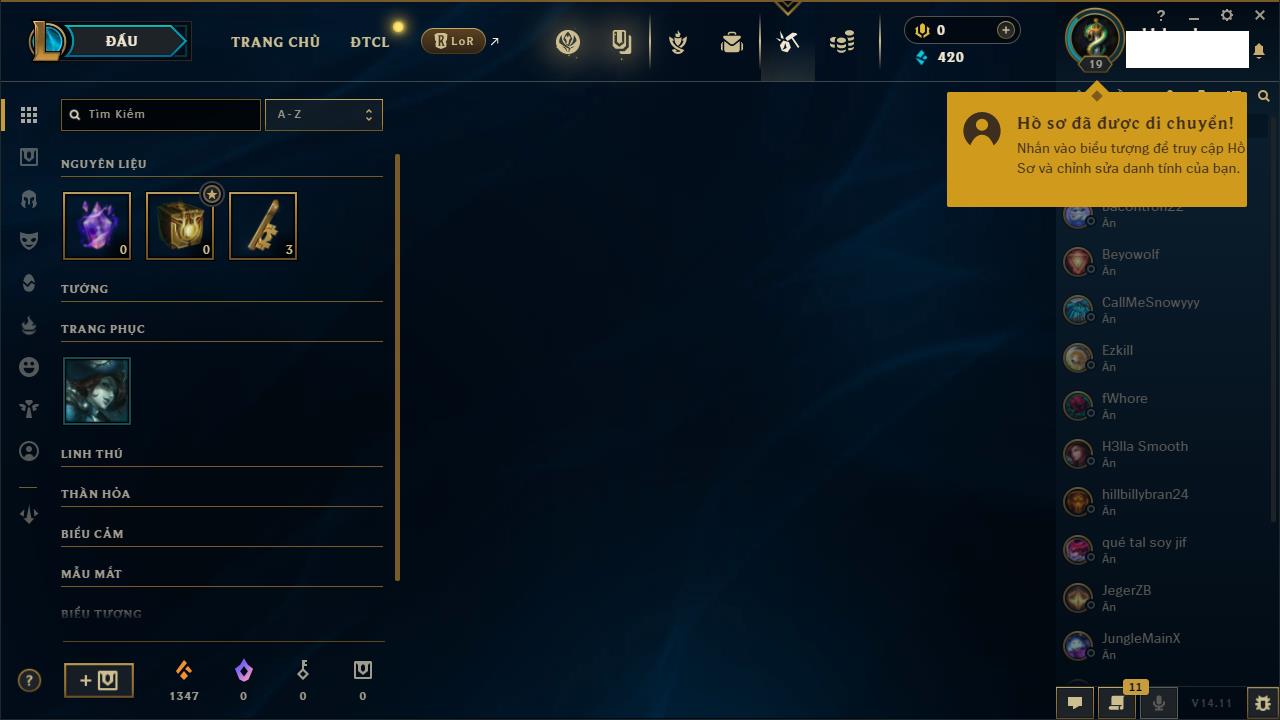1280x720 pixels.
Task: Open the help question mark circle
Action: click(x=30, y=681)
